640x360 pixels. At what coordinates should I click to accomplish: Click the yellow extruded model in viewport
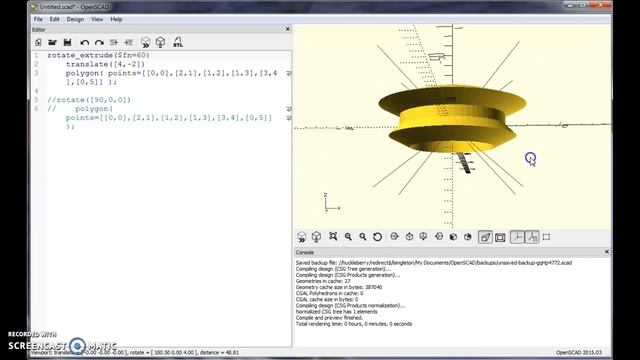point(452,118)
